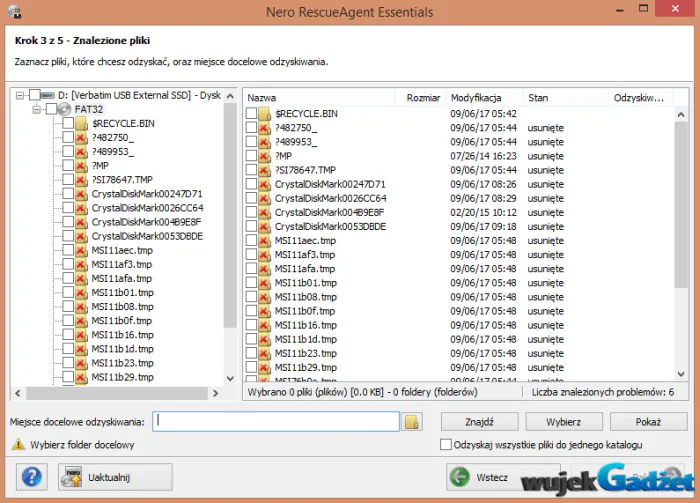
Task: Check MSI11afa.tmp checkbox in the file list
Action: pyautogui.click(x=251, y=268)
